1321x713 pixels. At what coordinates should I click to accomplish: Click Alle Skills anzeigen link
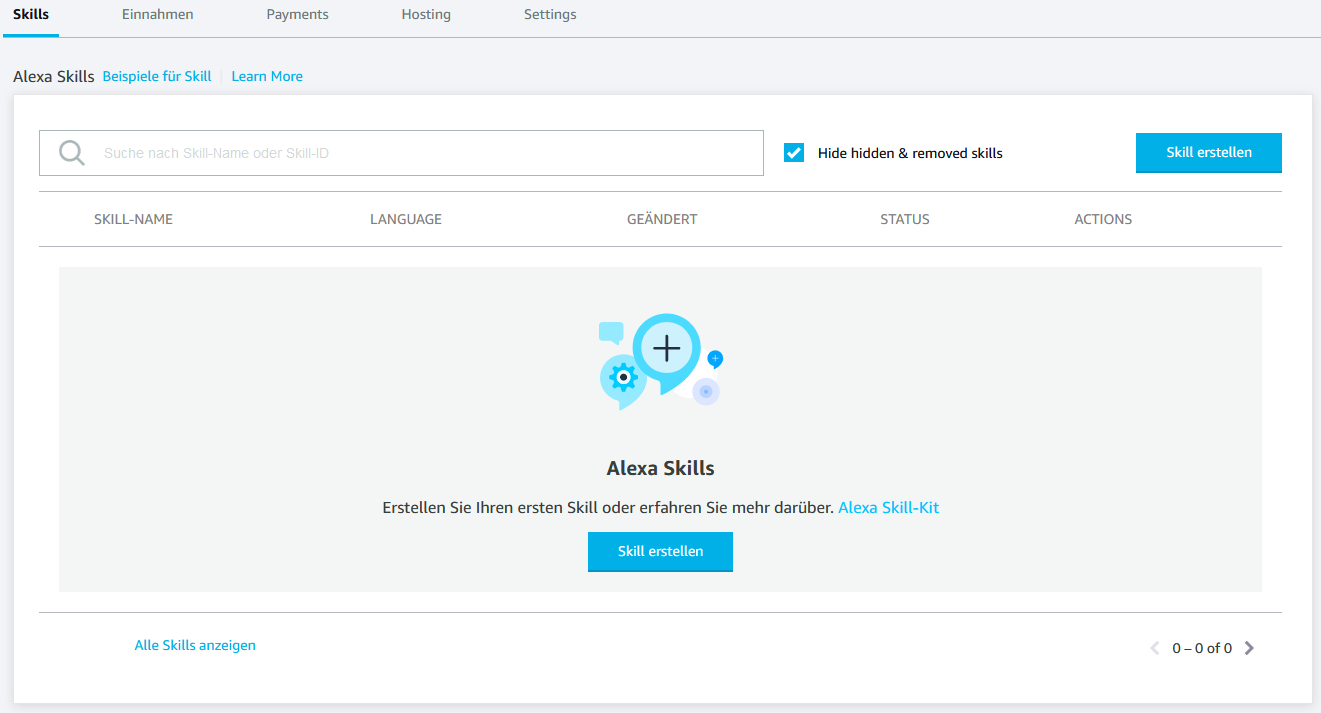195,646
